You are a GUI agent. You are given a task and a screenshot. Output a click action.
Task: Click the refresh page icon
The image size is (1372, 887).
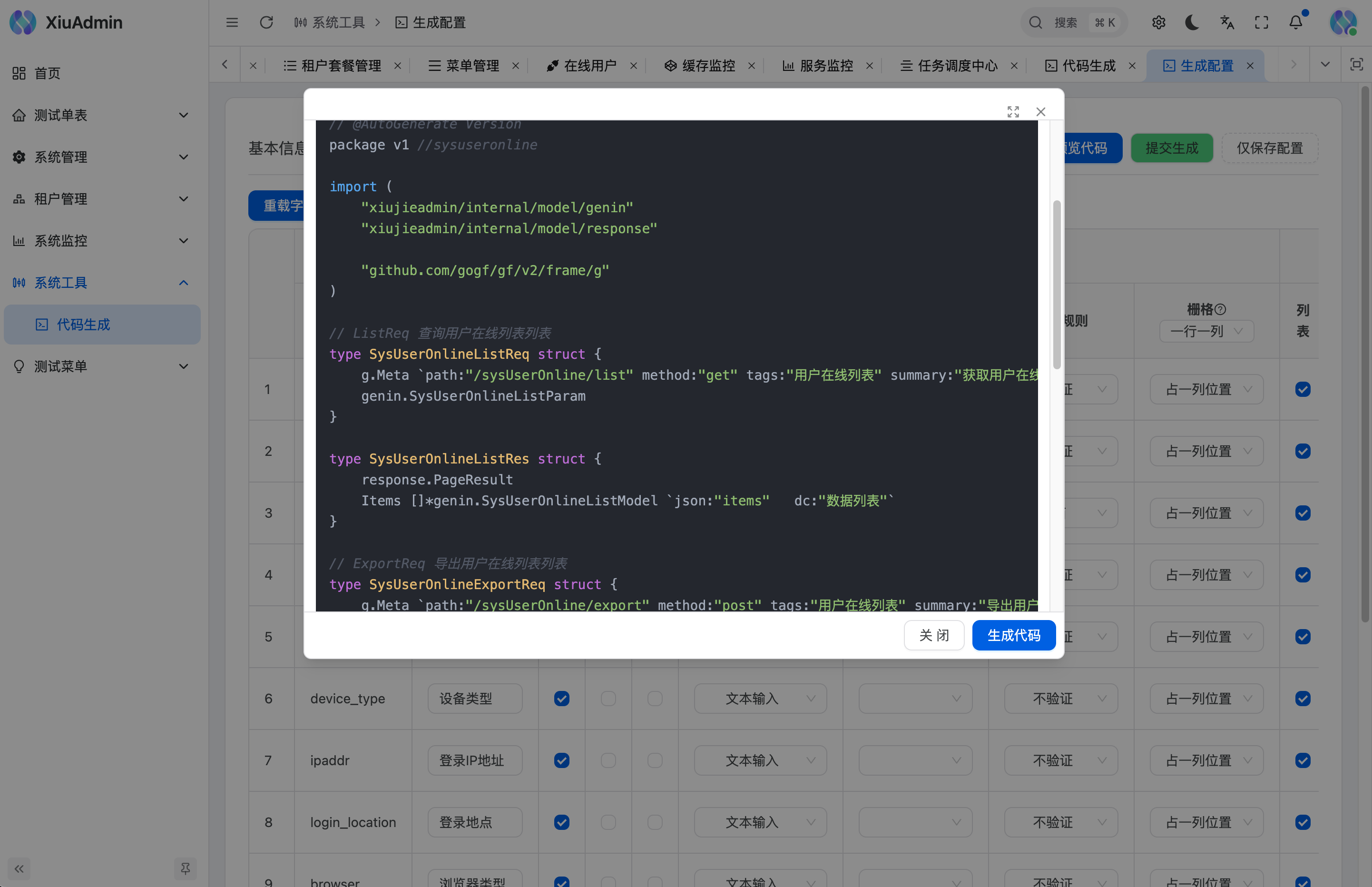click(x=266, y=22)
